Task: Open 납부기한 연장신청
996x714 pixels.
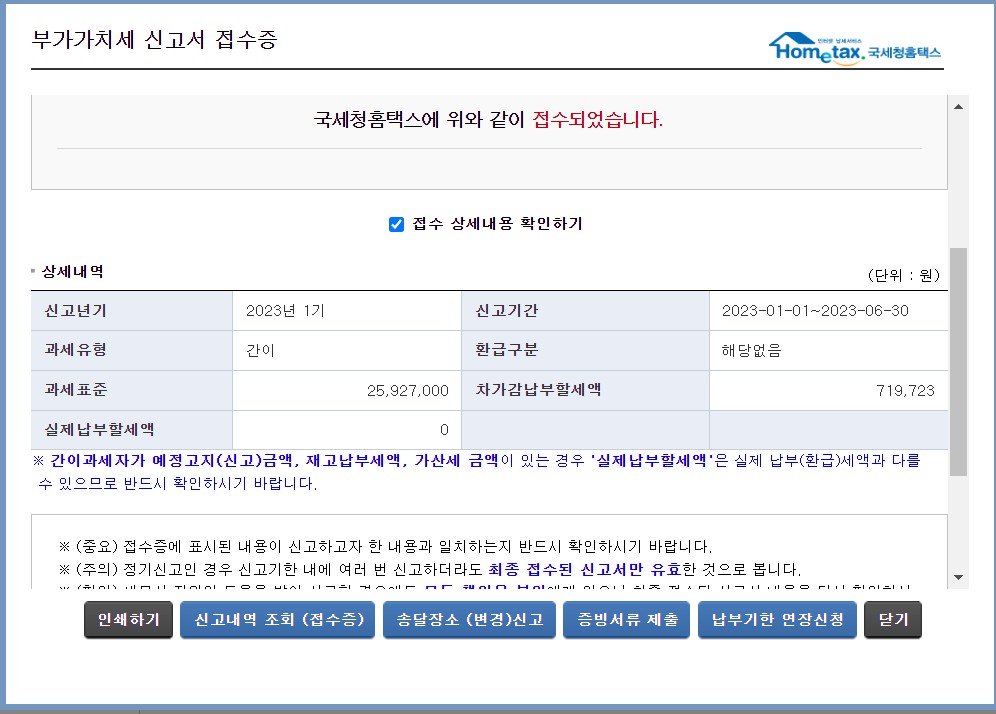Action: pyautogui.click(x=777, y=619)
